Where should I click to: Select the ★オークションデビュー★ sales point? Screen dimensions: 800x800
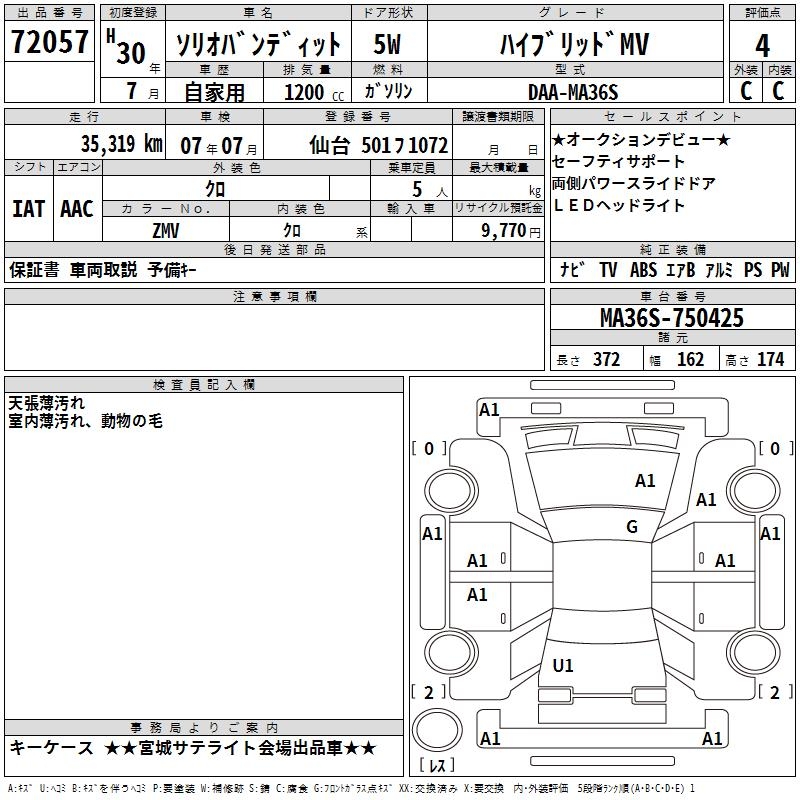coord(641,139)
